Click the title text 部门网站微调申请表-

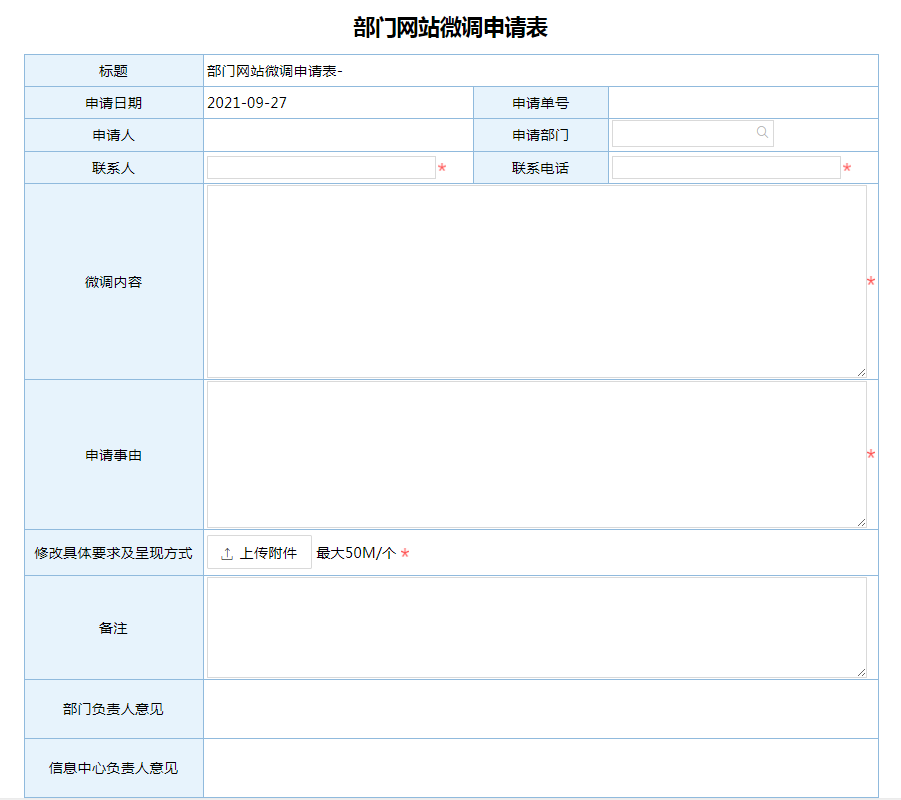point(275,71)
